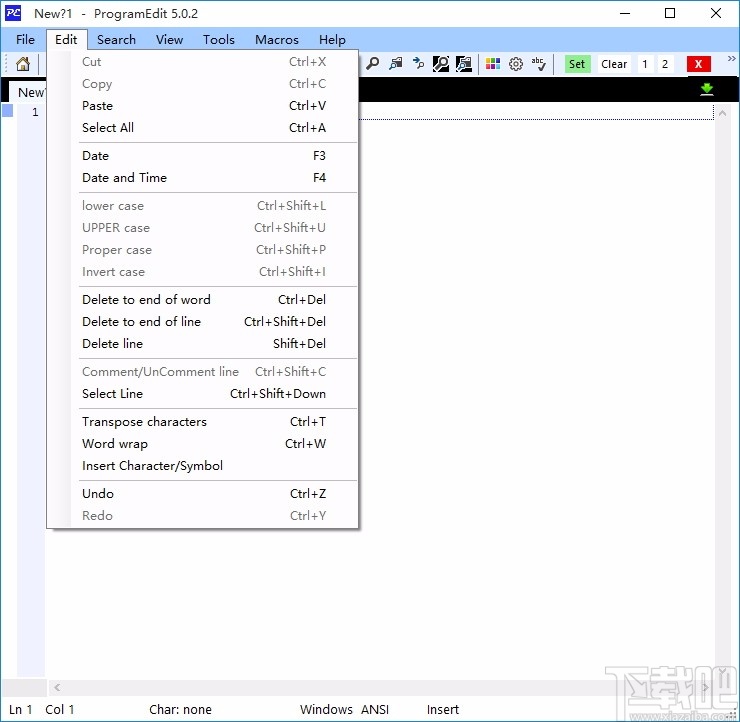This screenshot has height=722, width=740.
Task: Click 'ANSI' encoding status
Action: click(375, 709)
